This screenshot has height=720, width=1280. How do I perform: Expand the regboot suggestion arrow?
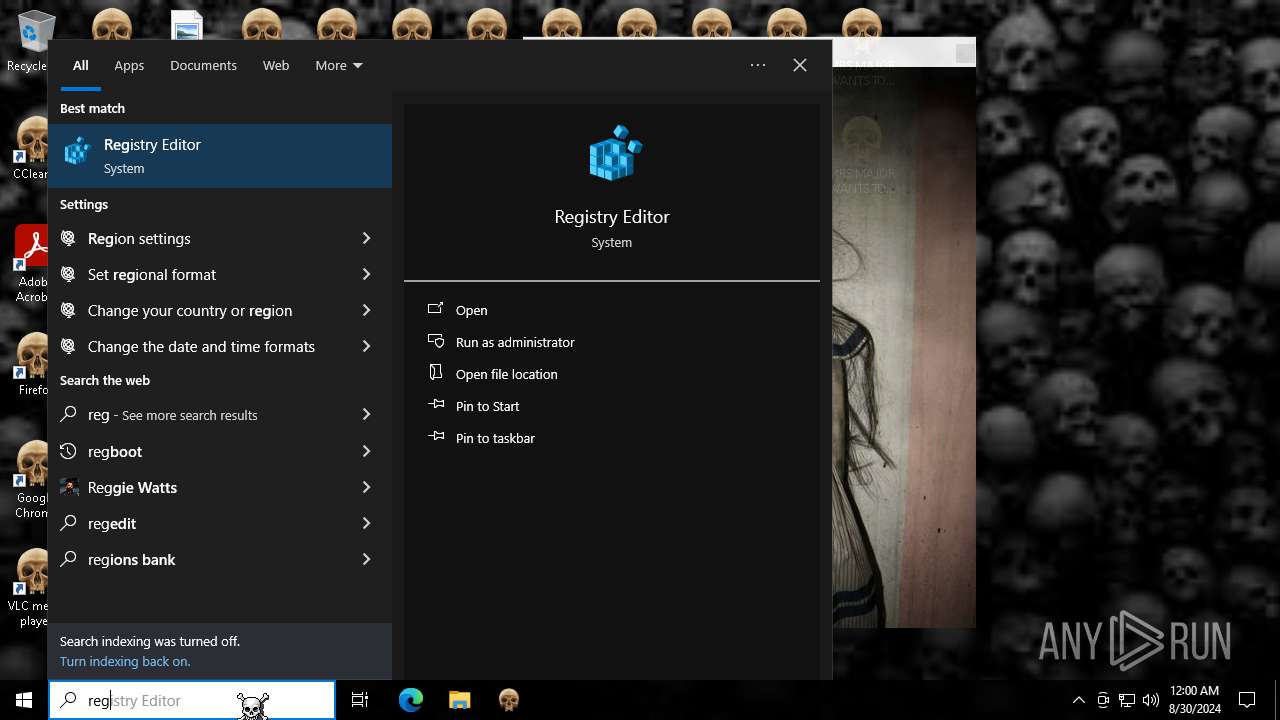click(x=366, y=451)
